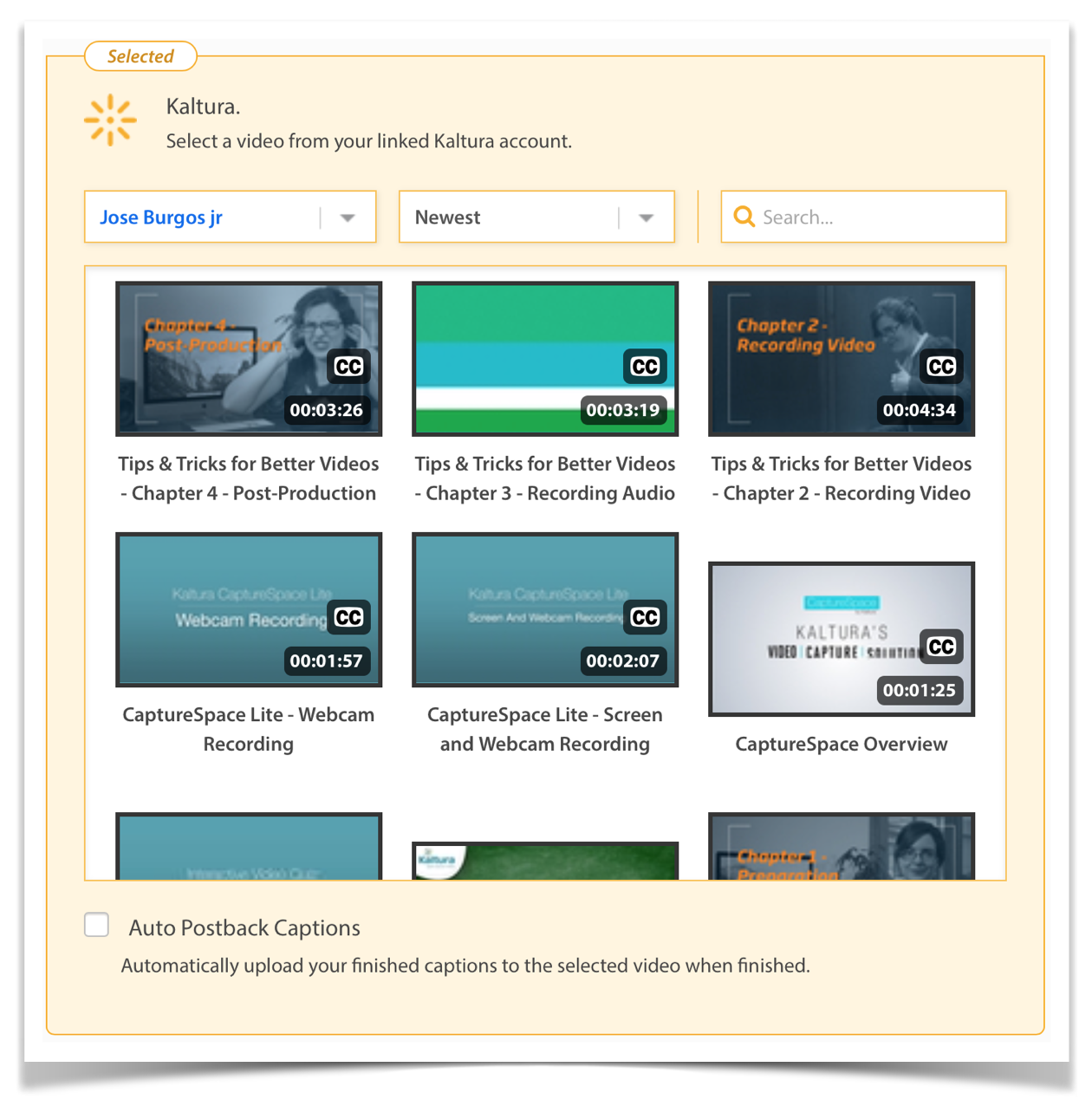Click the 00:03:26 duration label

click(327, 410)
